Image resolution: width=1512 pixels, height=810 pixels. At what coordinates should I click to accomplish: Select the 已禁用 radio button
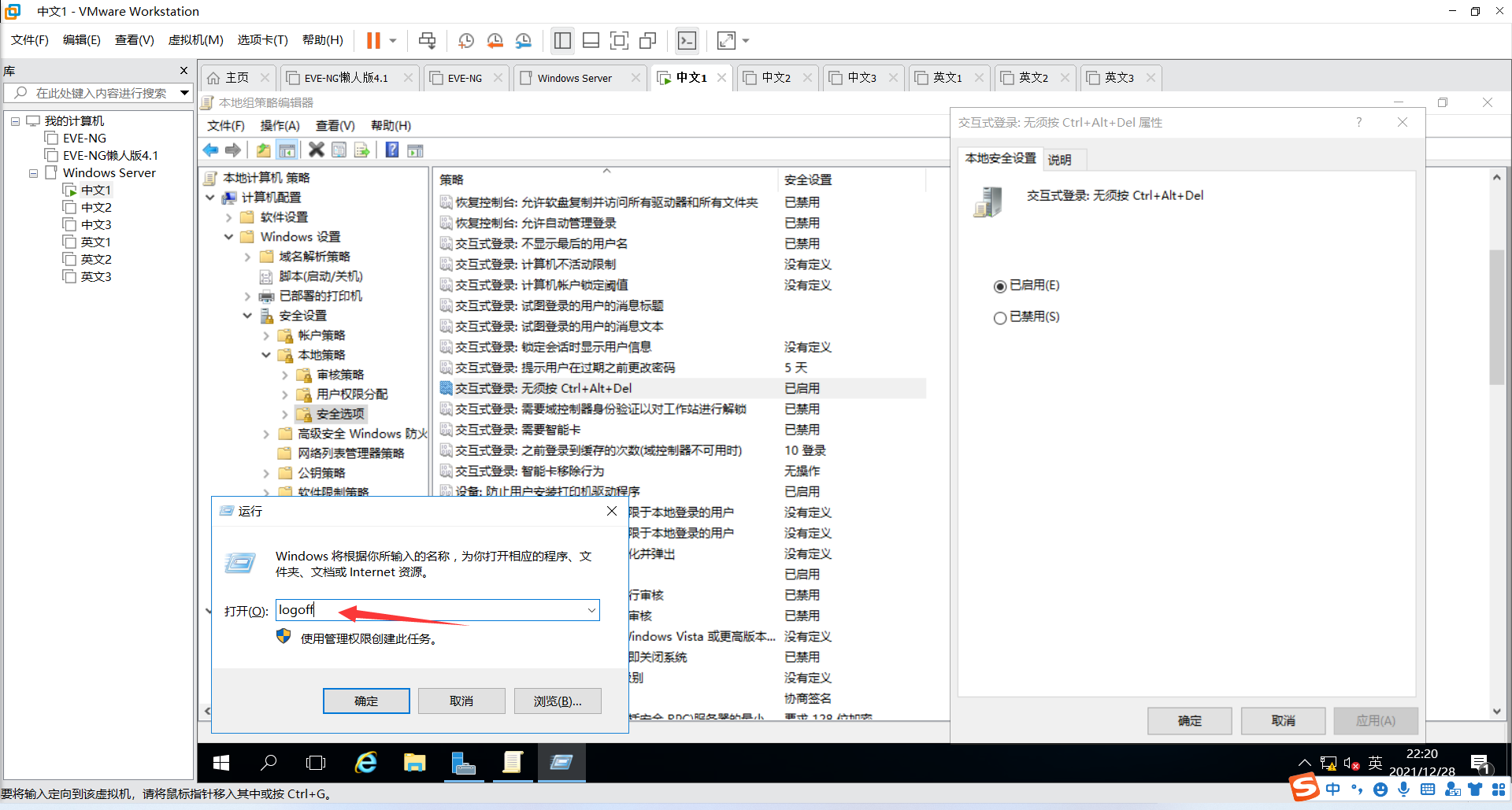1000,317
